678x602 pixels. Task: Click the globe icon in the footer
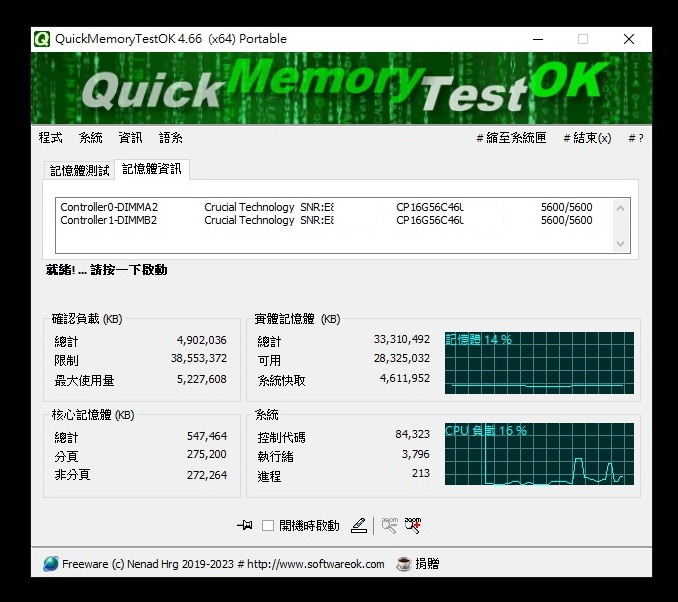pos(51,564)
